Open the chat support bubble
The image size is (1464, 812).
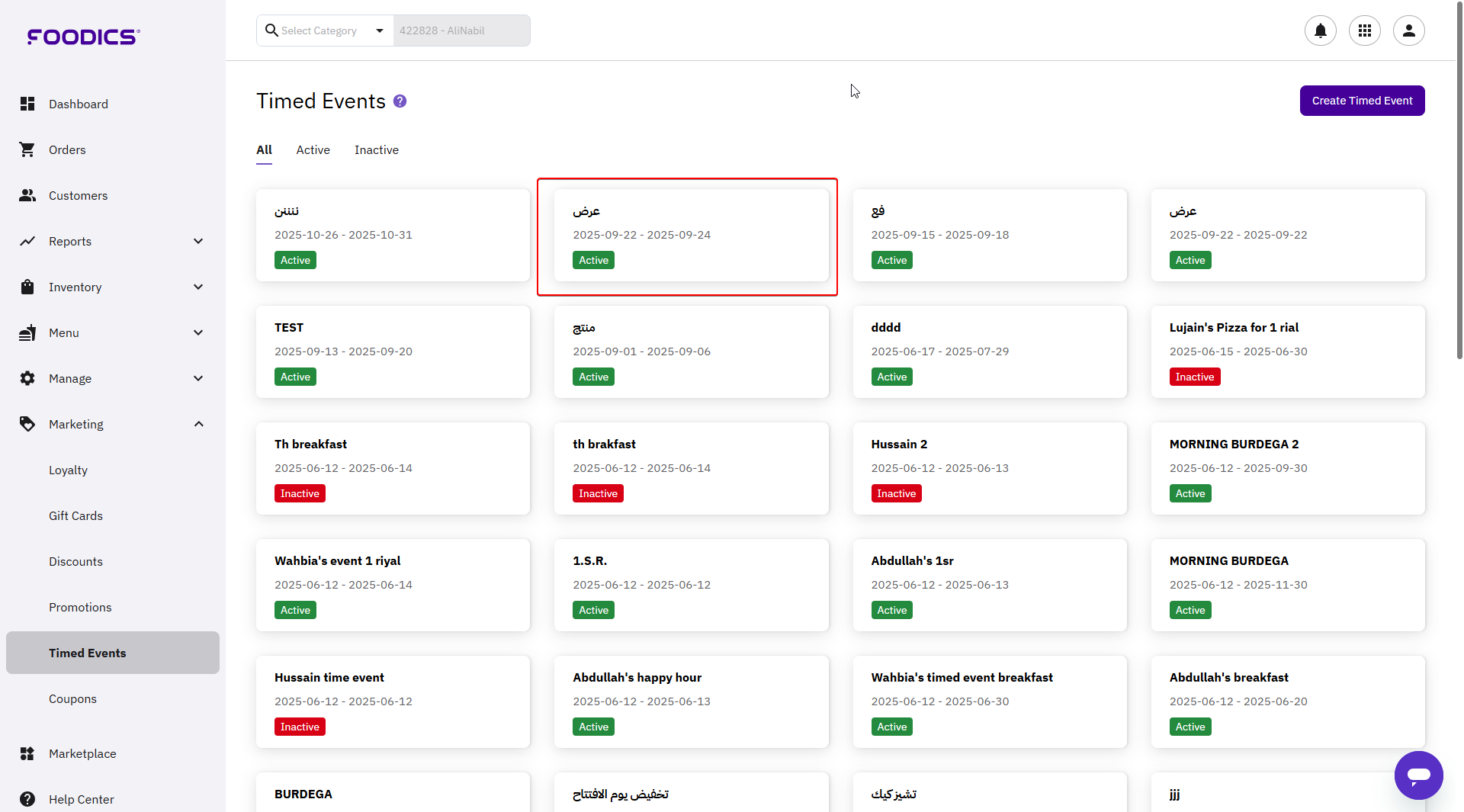click(1418, 775)
